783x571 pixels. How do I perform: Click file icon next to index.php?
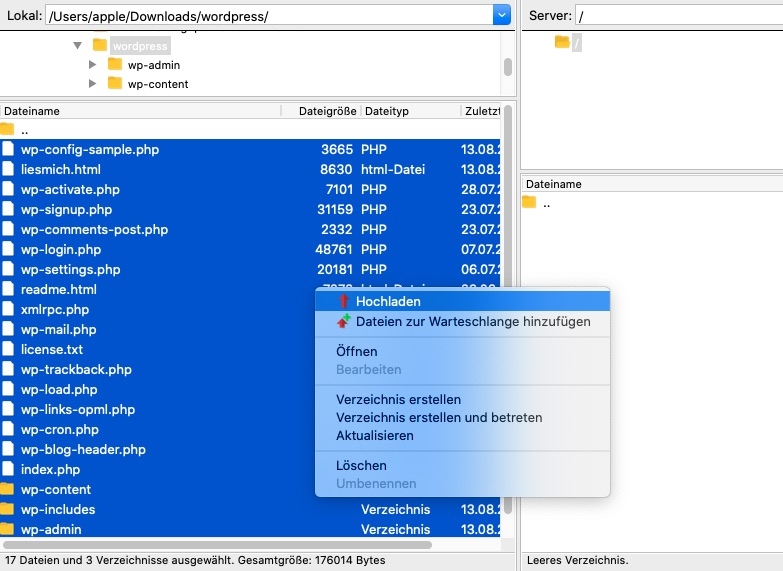[7, 469]
